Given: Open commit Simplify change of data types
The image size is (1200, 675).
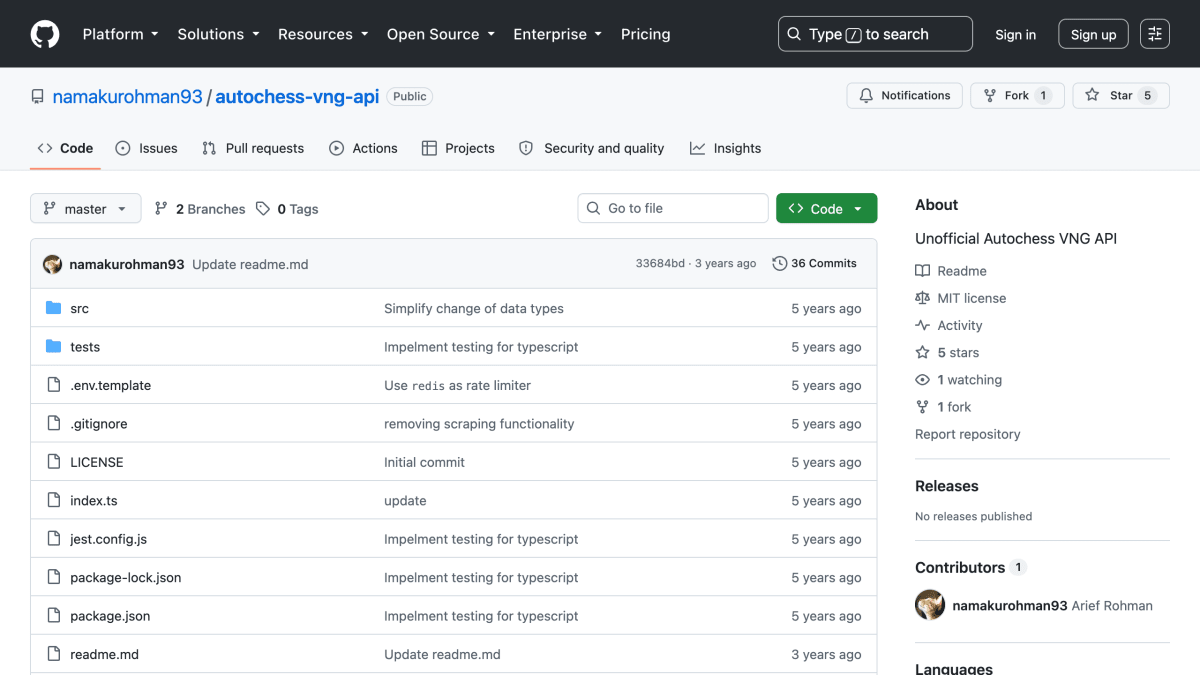Looking at the screenshot, I should (x=474, y=308).
